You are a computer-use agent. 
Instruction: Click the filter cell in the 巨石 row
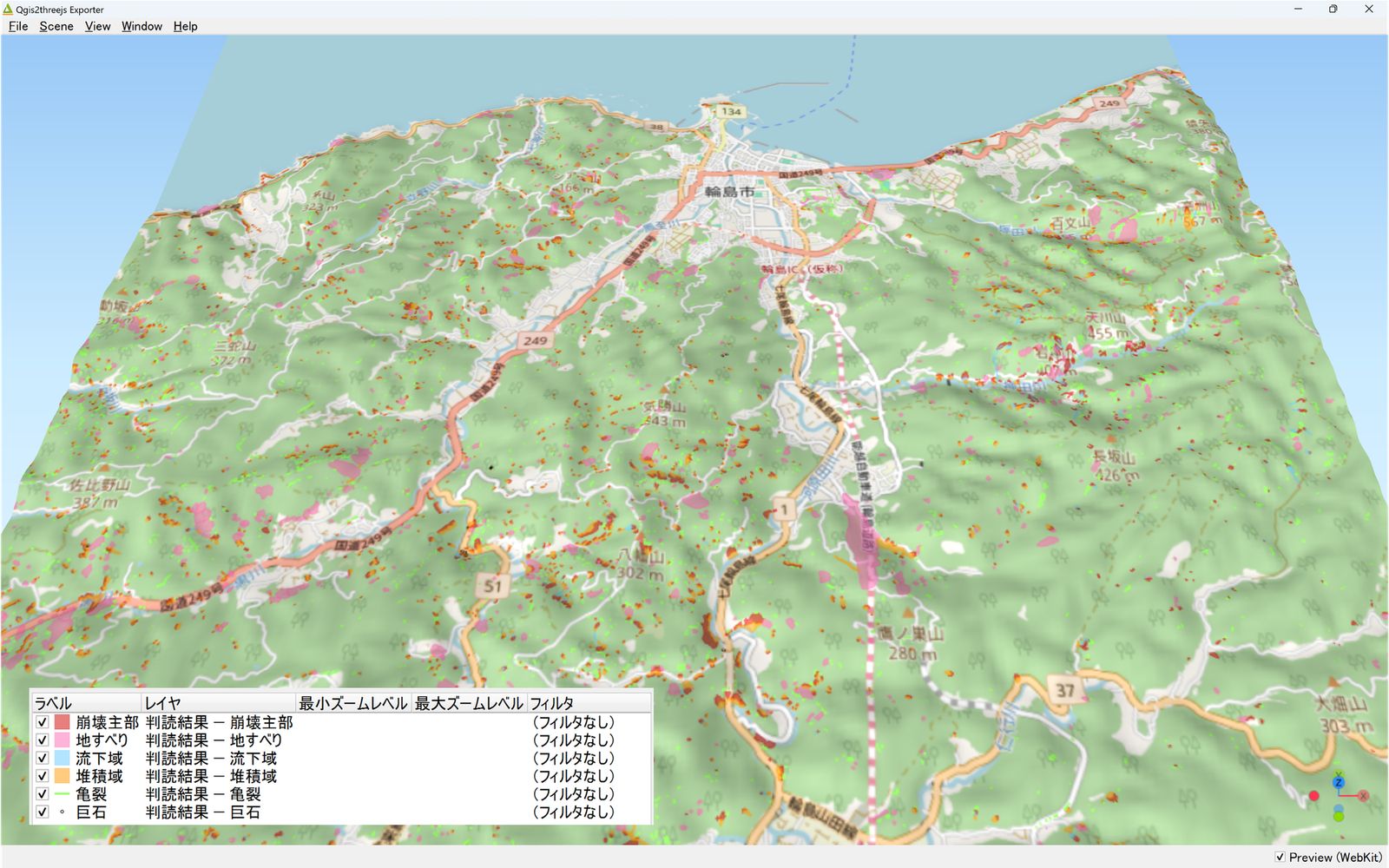coord(573,812)
